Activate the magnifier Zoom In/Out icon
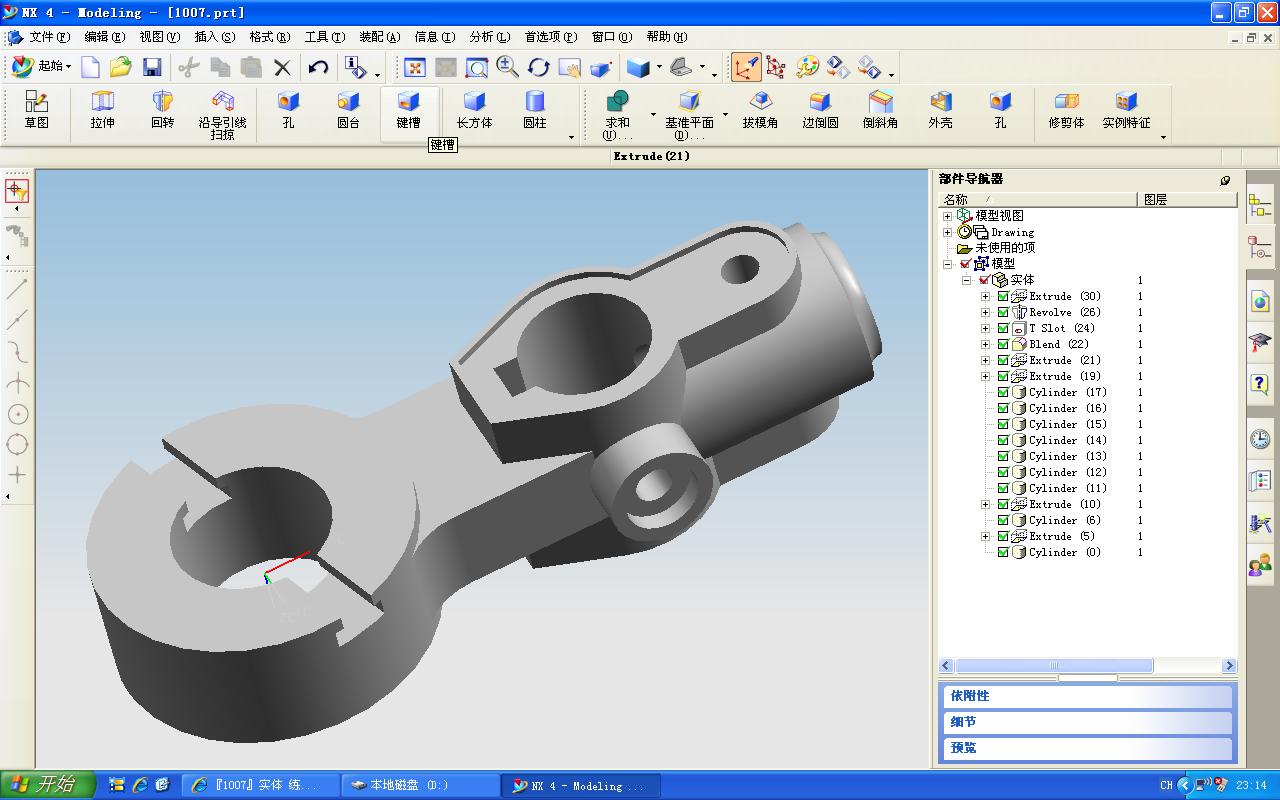The height and width of the screenshot is (800, 1280). [508, 67]
